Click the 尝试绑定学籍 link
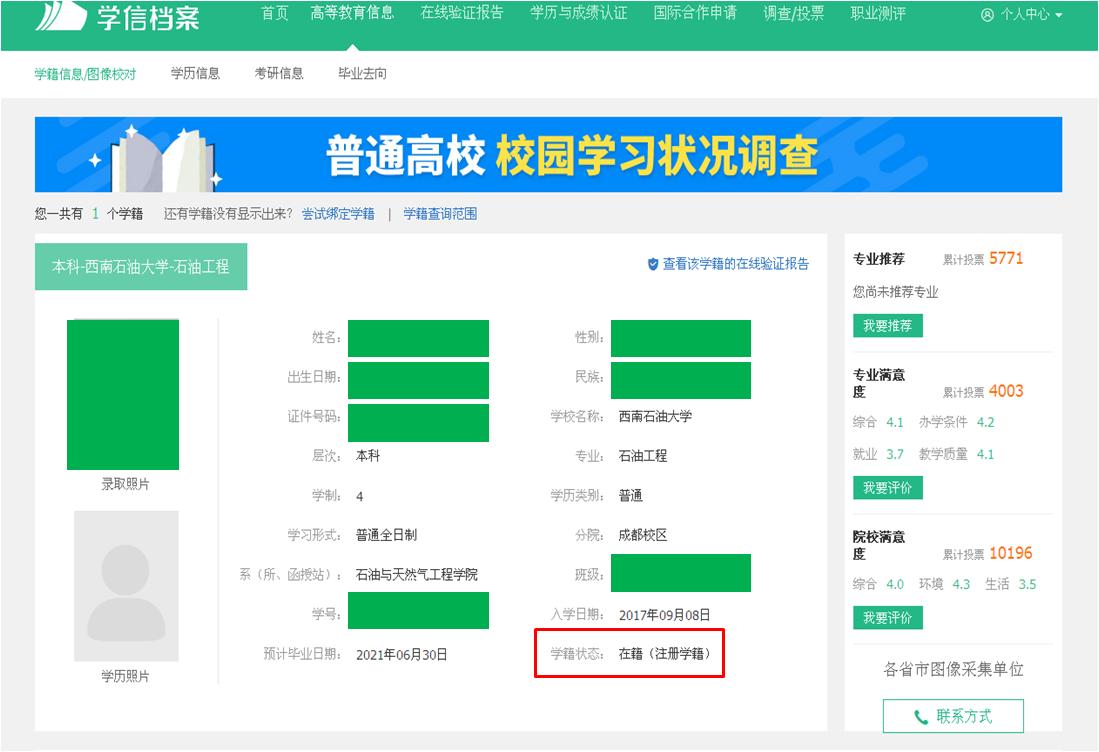1099x752 pixels. point(338,214)
